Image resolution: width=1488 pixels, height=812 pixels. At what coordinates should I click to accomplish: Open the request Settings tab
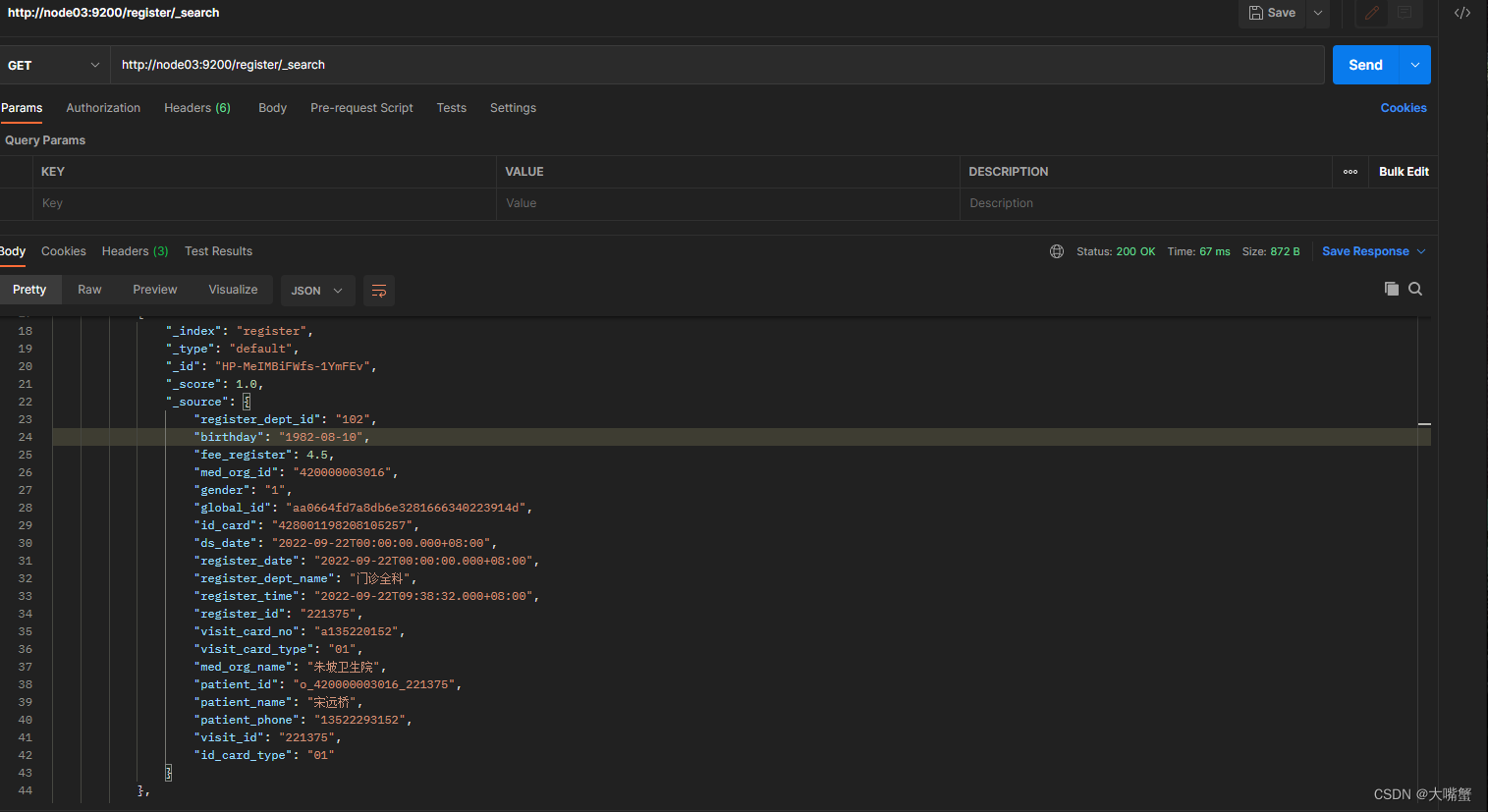tap(513, 108)
